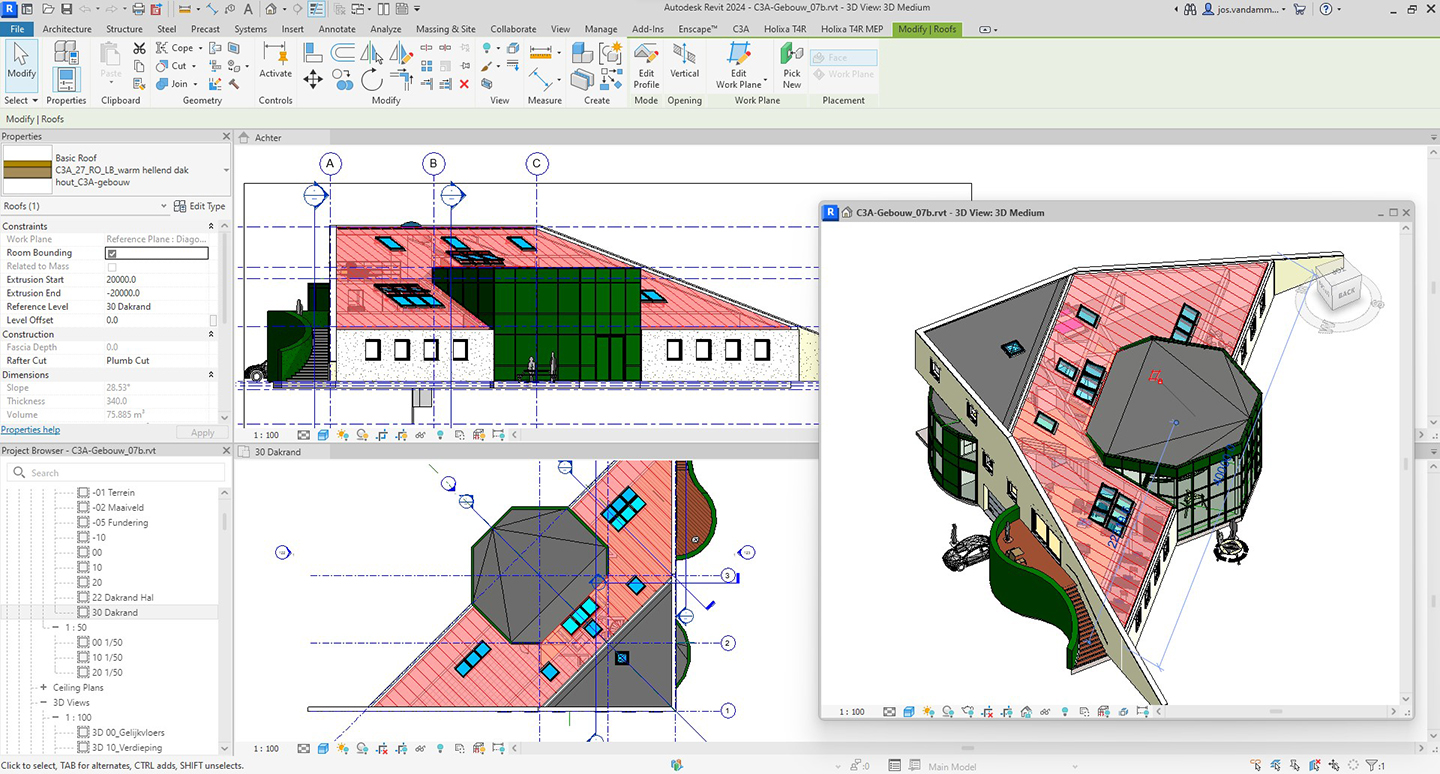Switch to the Enscape ribbon tab

698,29
